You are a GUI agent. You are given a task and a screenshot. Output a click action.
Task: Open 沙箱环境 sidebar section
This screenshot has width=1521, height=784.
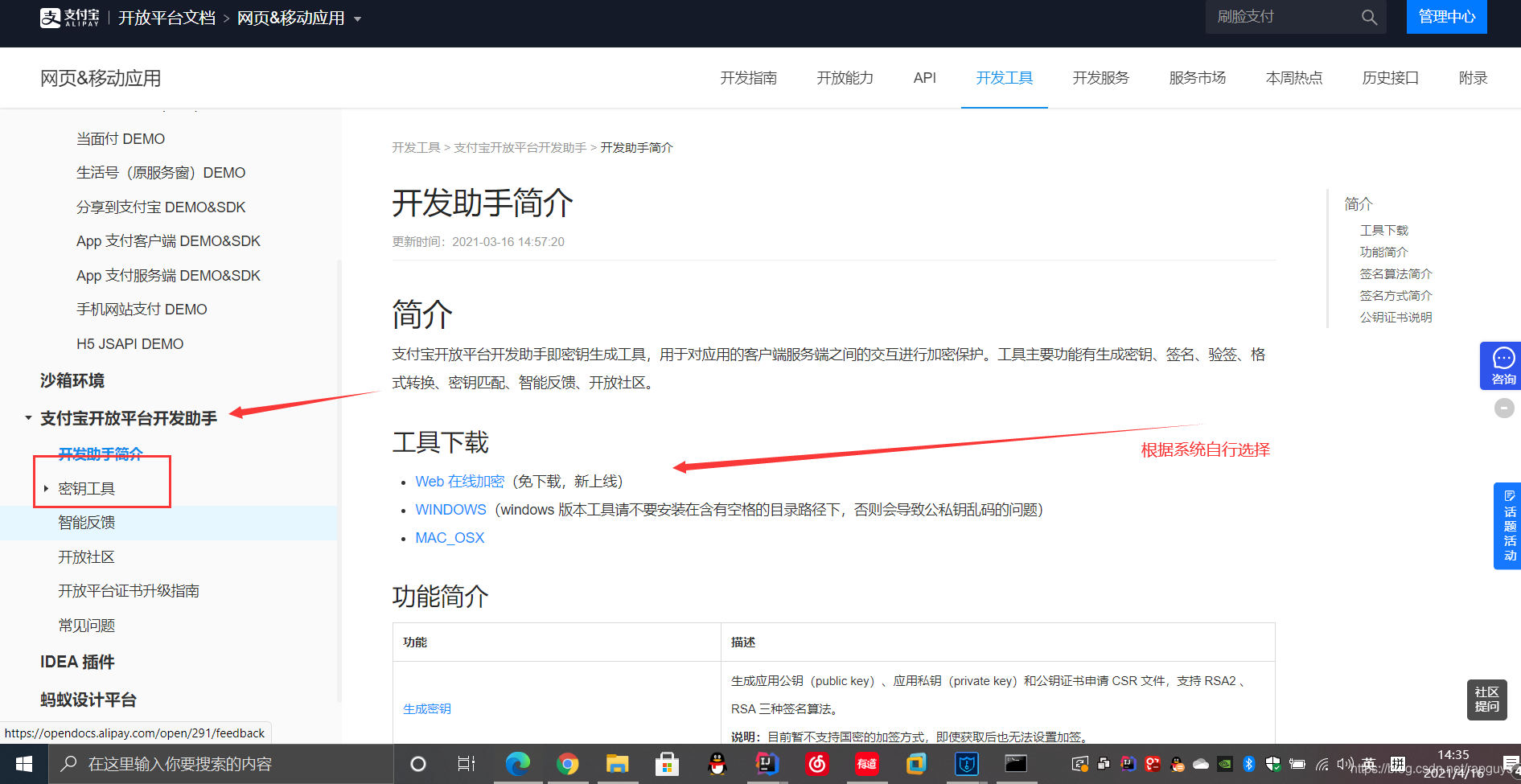coord(72,380)
